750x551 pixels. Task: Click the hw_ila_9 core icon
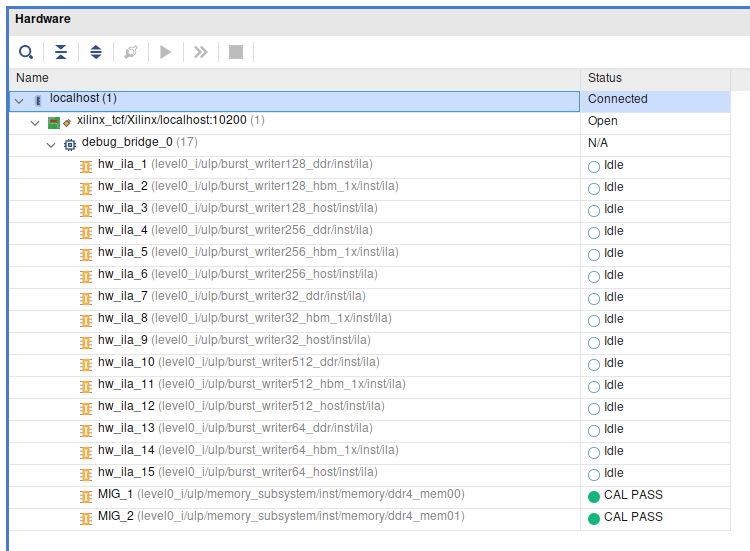(86, 343)
